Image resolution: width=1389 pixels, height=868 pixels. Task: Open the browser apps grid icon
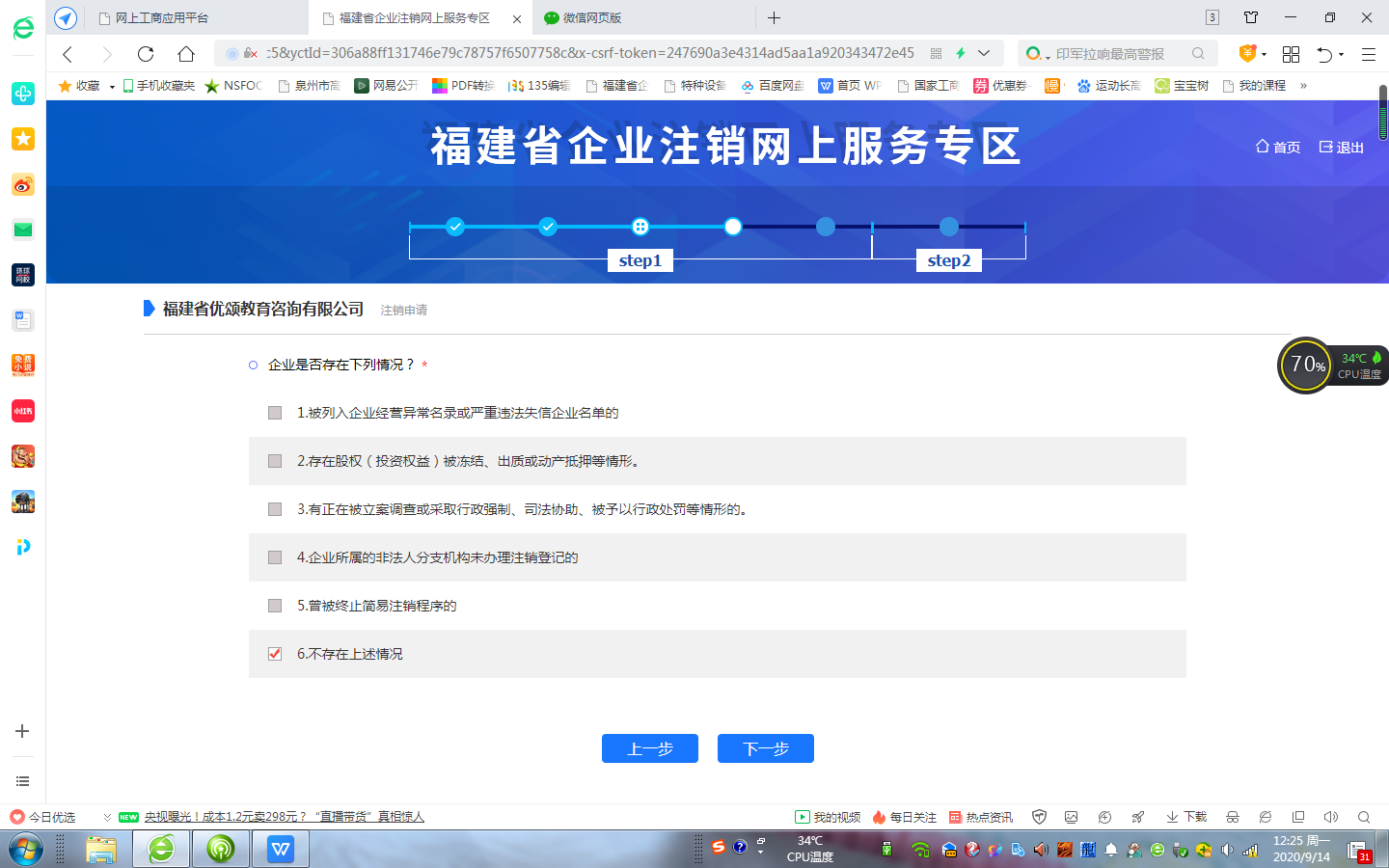pos(1291,54)
